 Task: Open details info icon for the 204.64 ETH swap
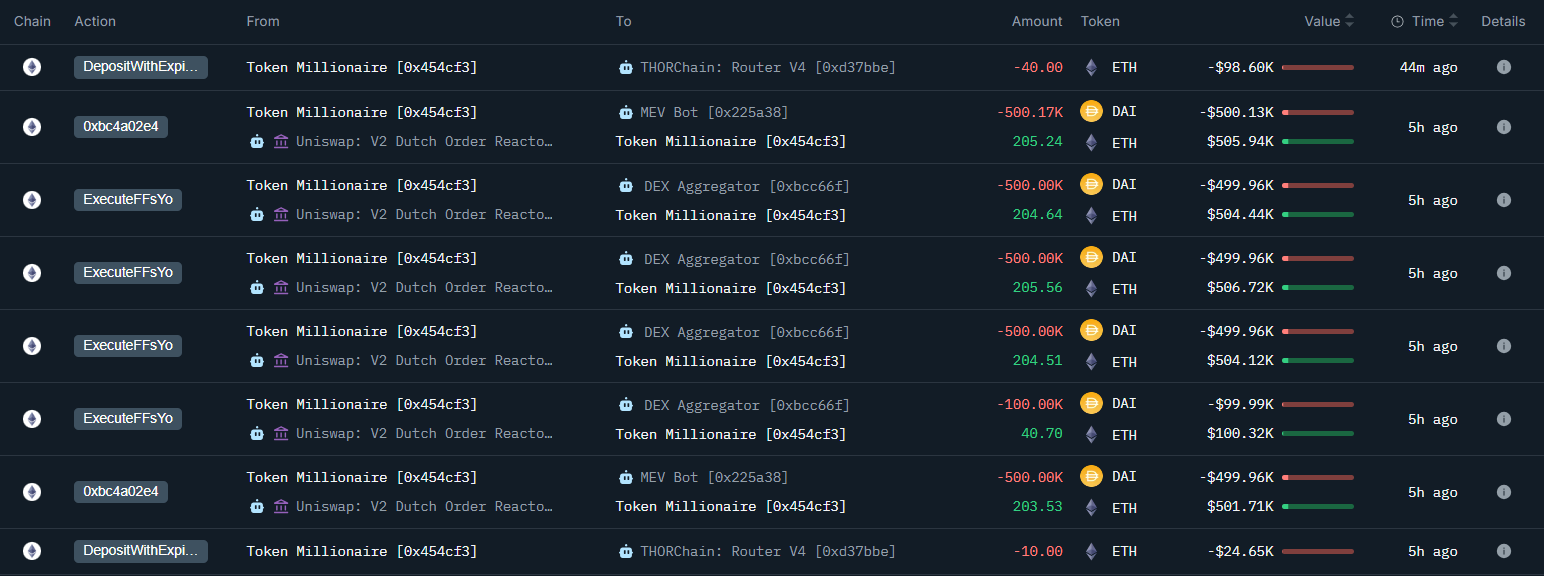coord(1503,200)
